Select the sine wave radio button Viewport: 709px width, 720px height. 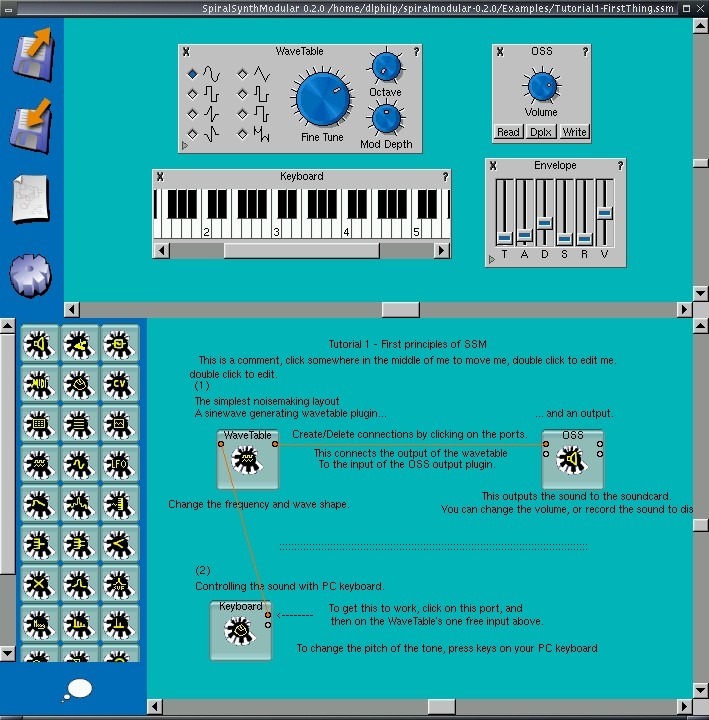[192, 74]
